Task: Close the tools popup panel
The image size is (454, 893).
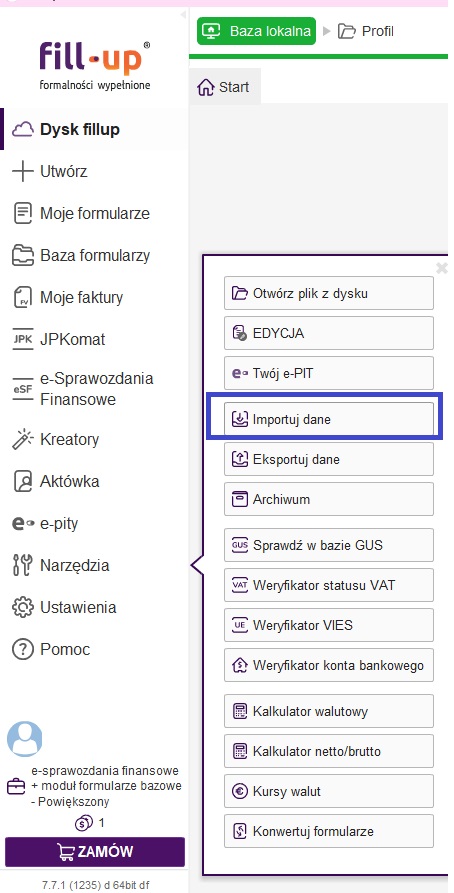Action: click(441, 268)
